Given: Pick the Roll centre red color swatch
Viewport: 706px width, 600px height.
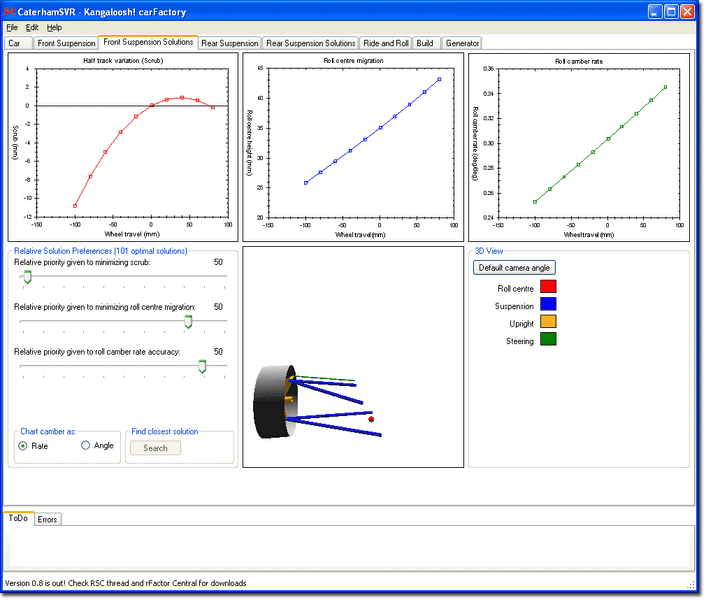Looking at the screenshot, I should point(548,287).
